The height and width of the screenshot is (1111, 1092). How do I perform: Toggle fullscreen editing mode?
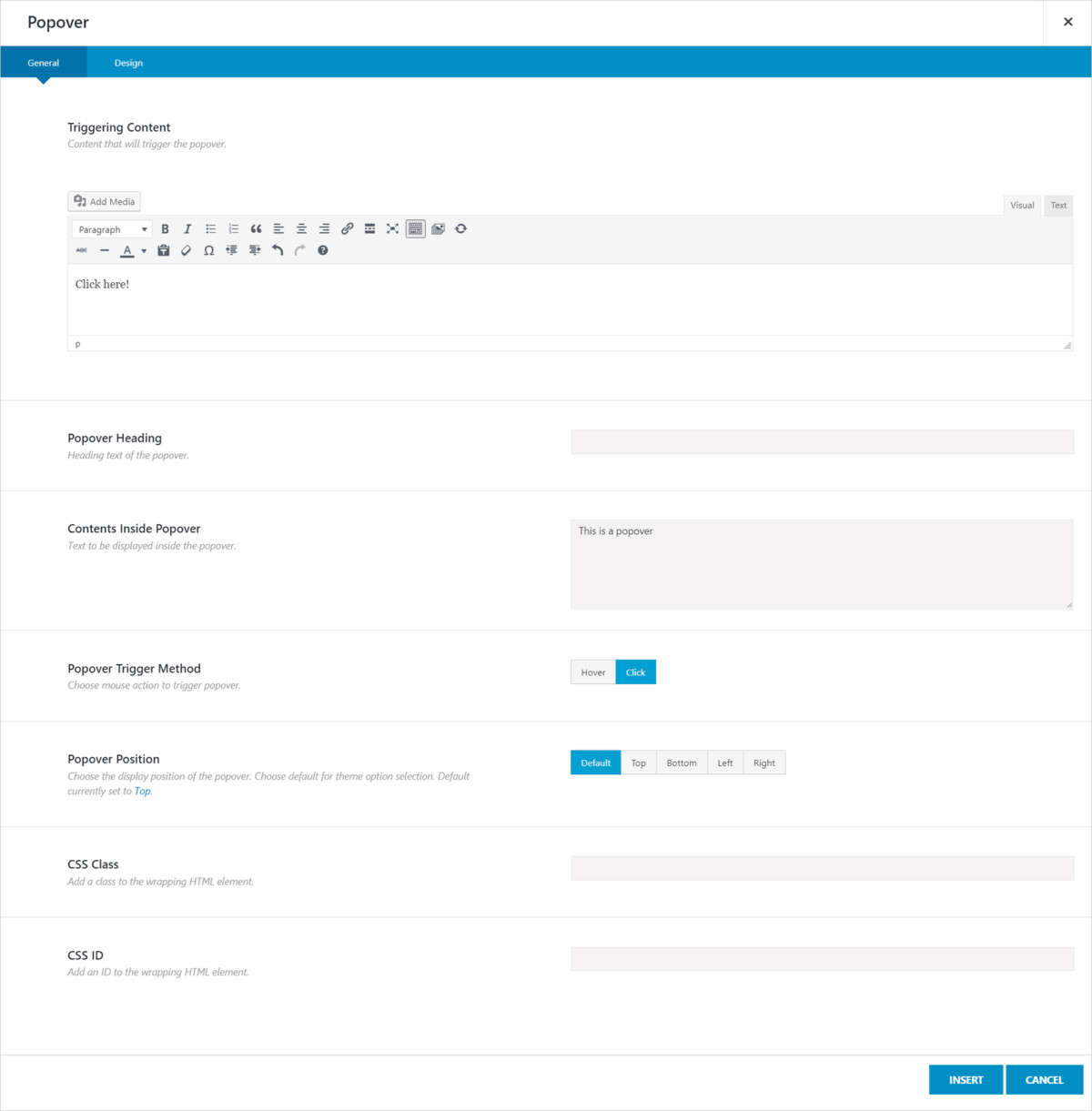tap(392, 228)
